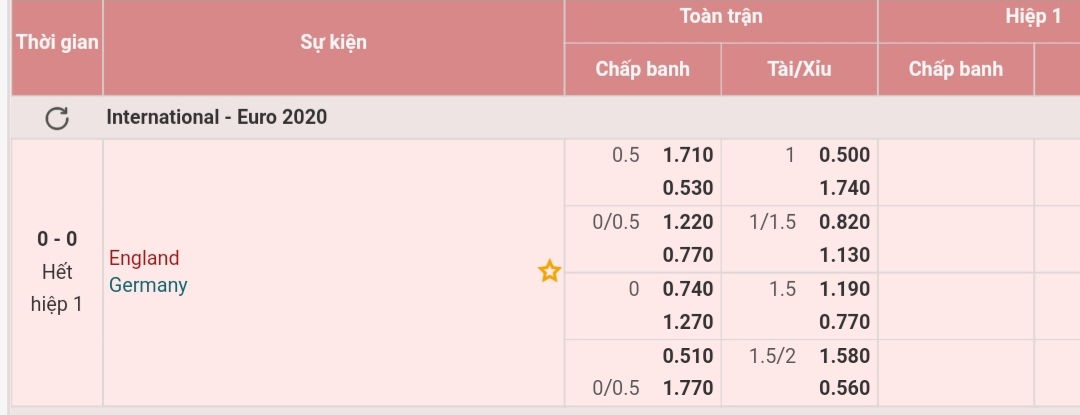Click Chấp banh header under Hiệp 1

[955, 69]
